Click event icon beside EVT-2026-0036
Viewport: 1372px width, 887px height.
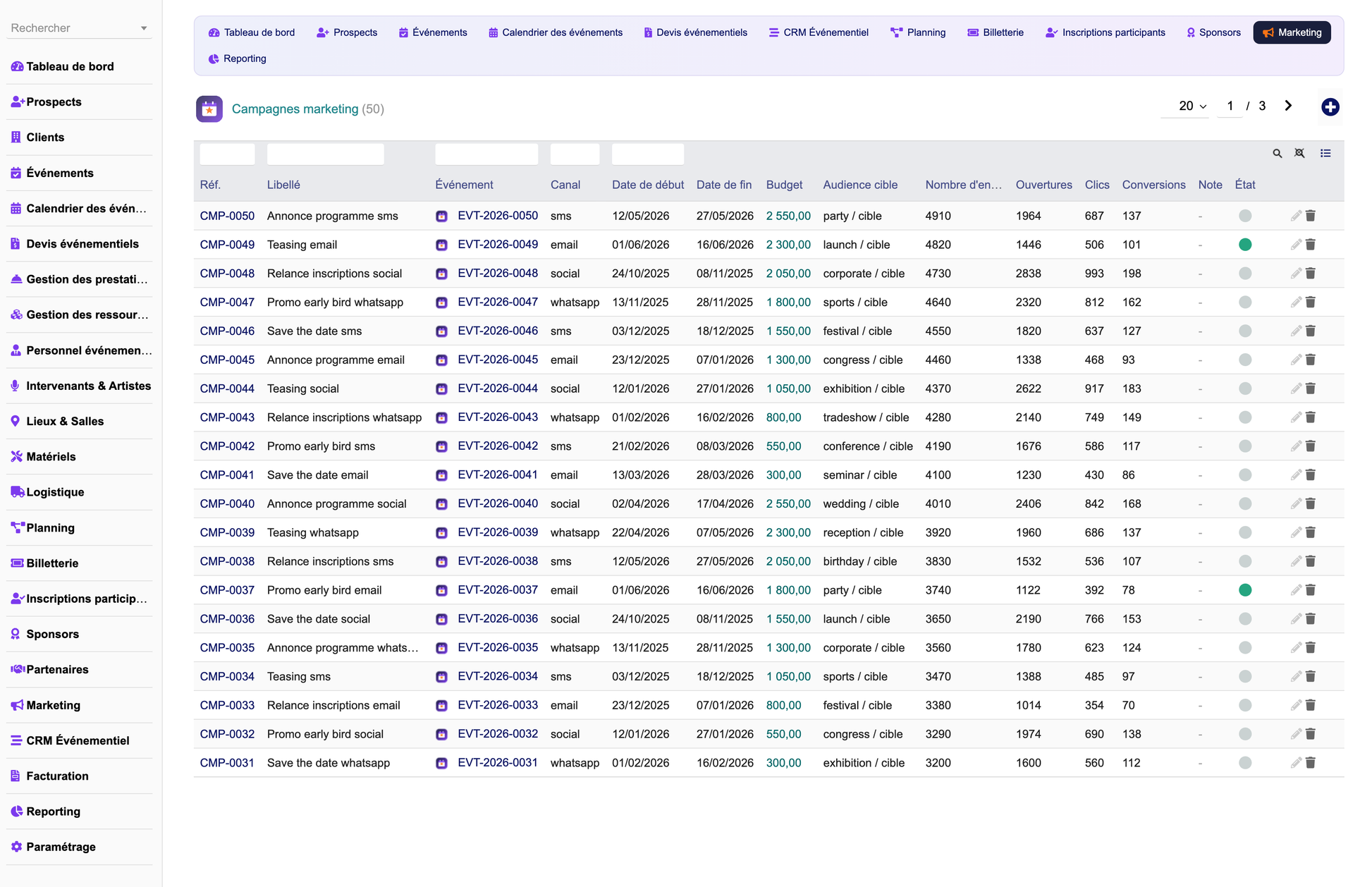pyautogui.click(x=441, y=619)
